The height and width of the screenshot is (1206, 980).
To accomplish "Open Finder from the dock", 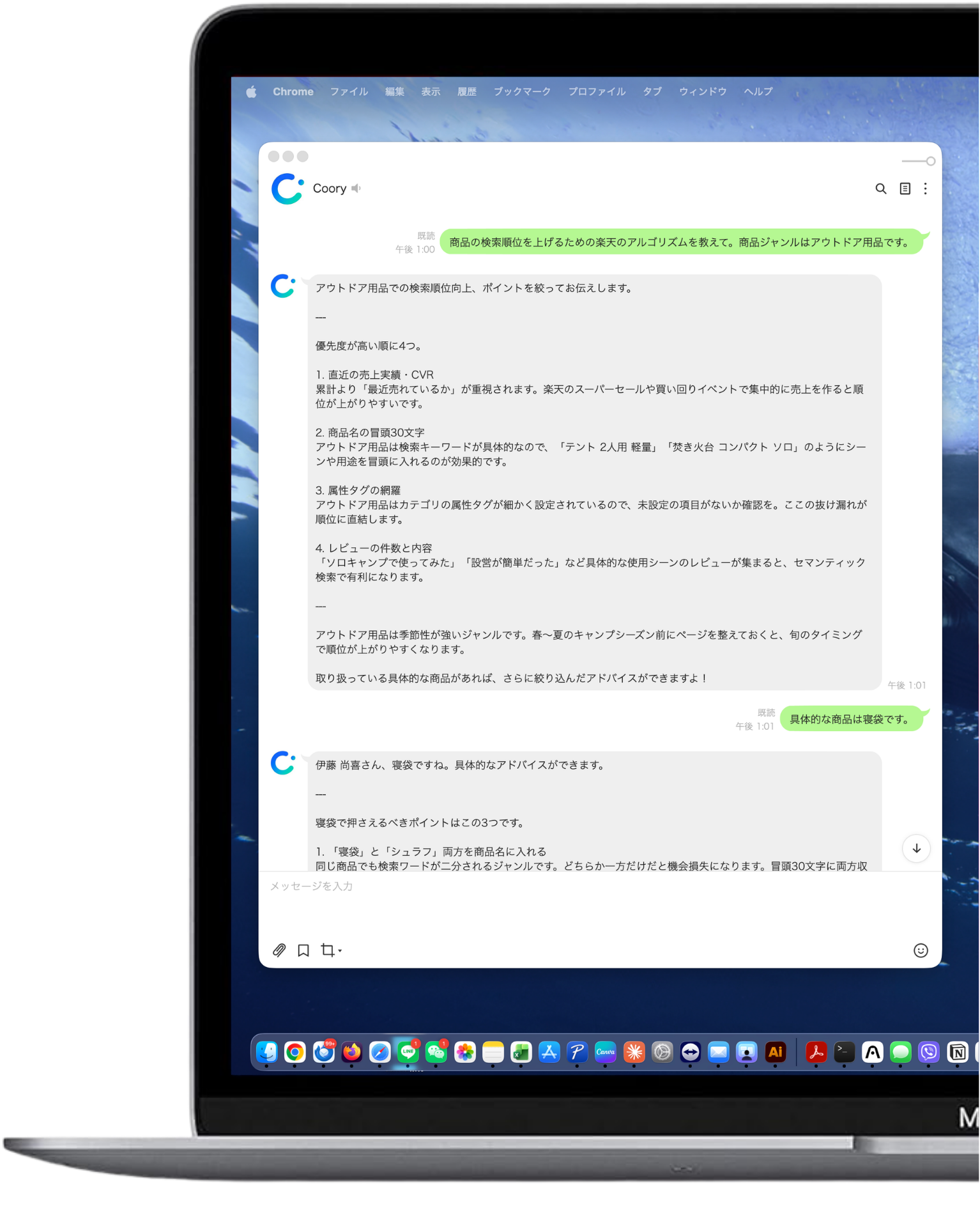I will click(266, 1052).
